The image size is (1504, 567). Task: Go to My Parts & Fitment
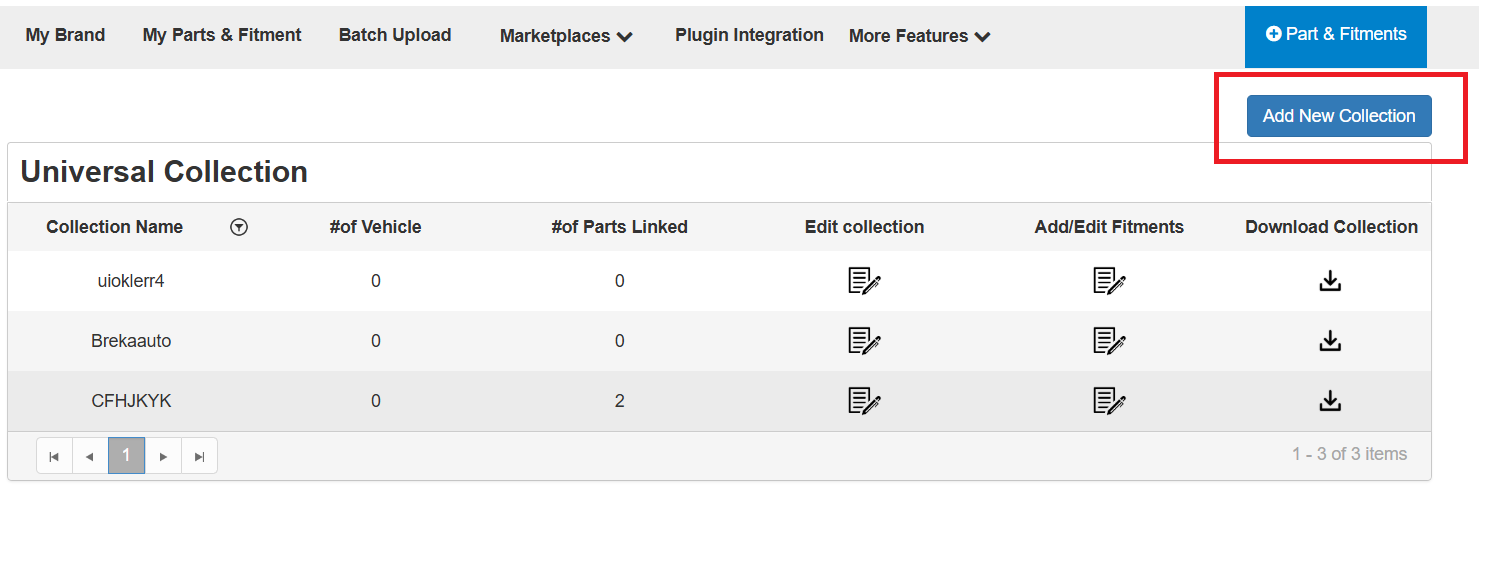(x=222, y=35)
